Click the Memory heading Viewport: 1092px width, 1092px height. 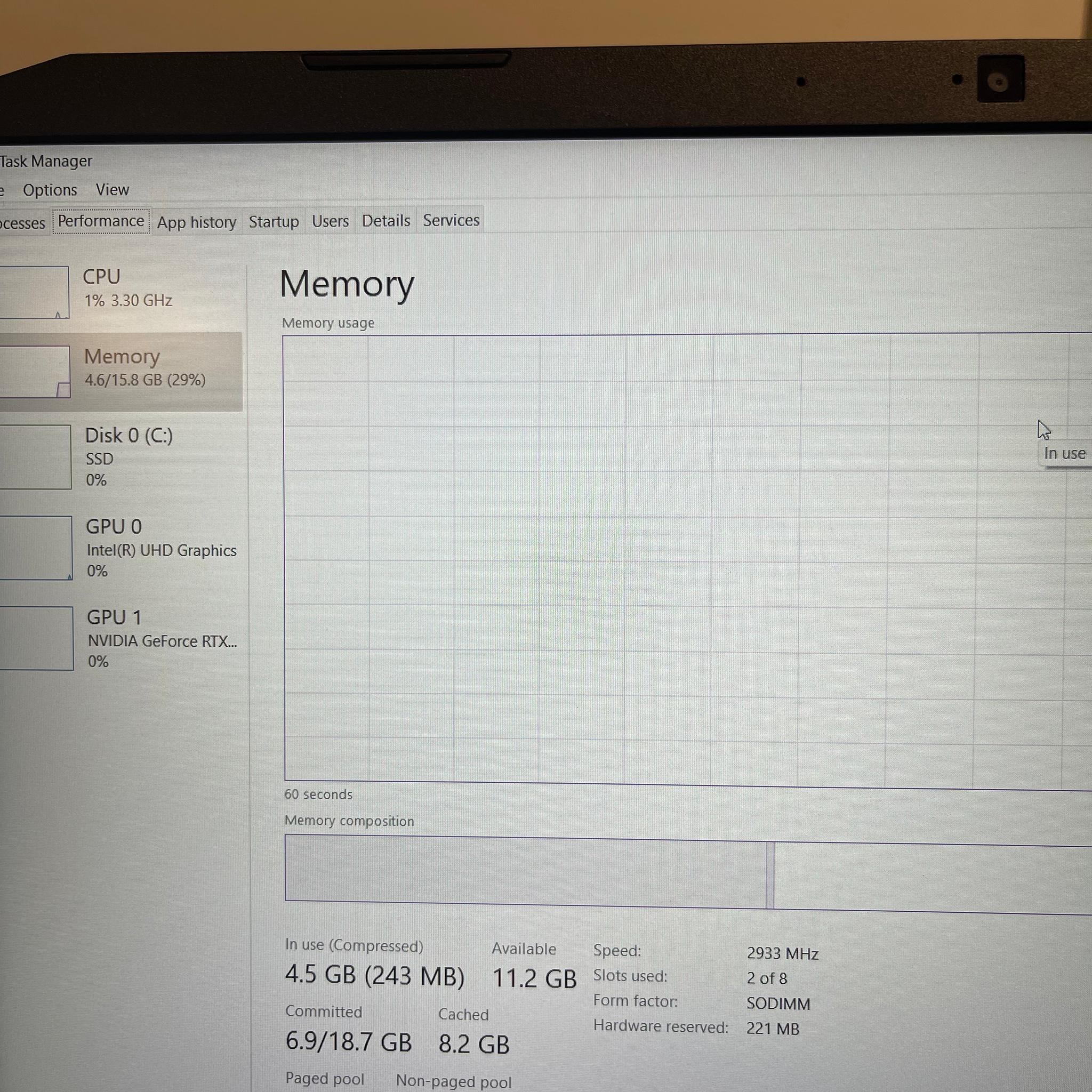347,284
